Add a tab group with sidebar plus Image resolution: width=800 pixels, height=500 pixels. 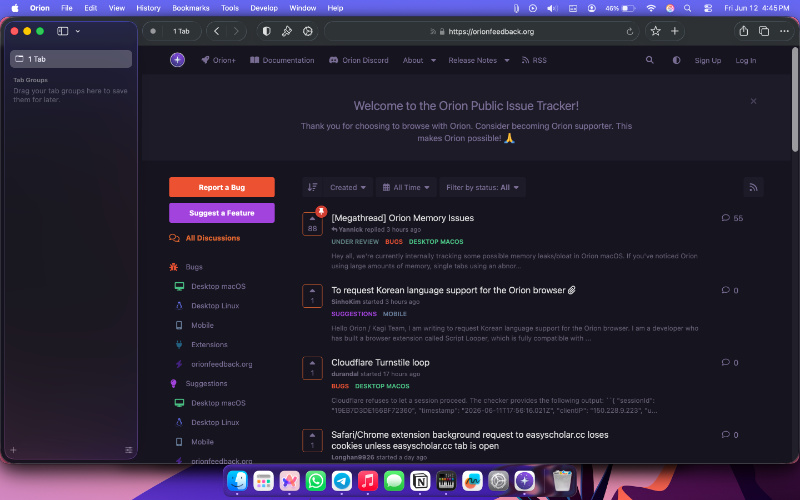(x=13, y=450)
